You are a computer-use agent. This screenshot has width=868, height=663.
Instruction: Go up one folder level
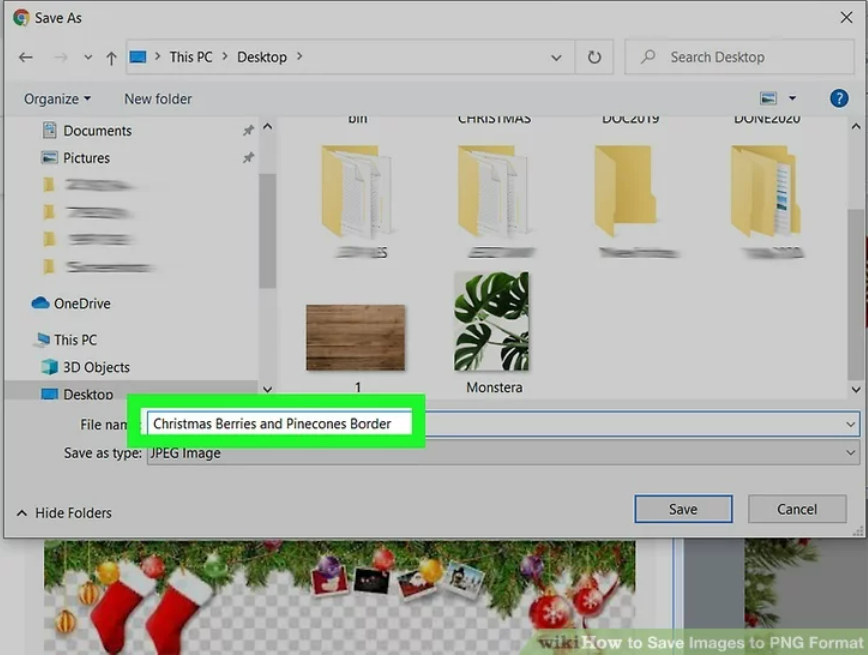(x=111, y=58)
